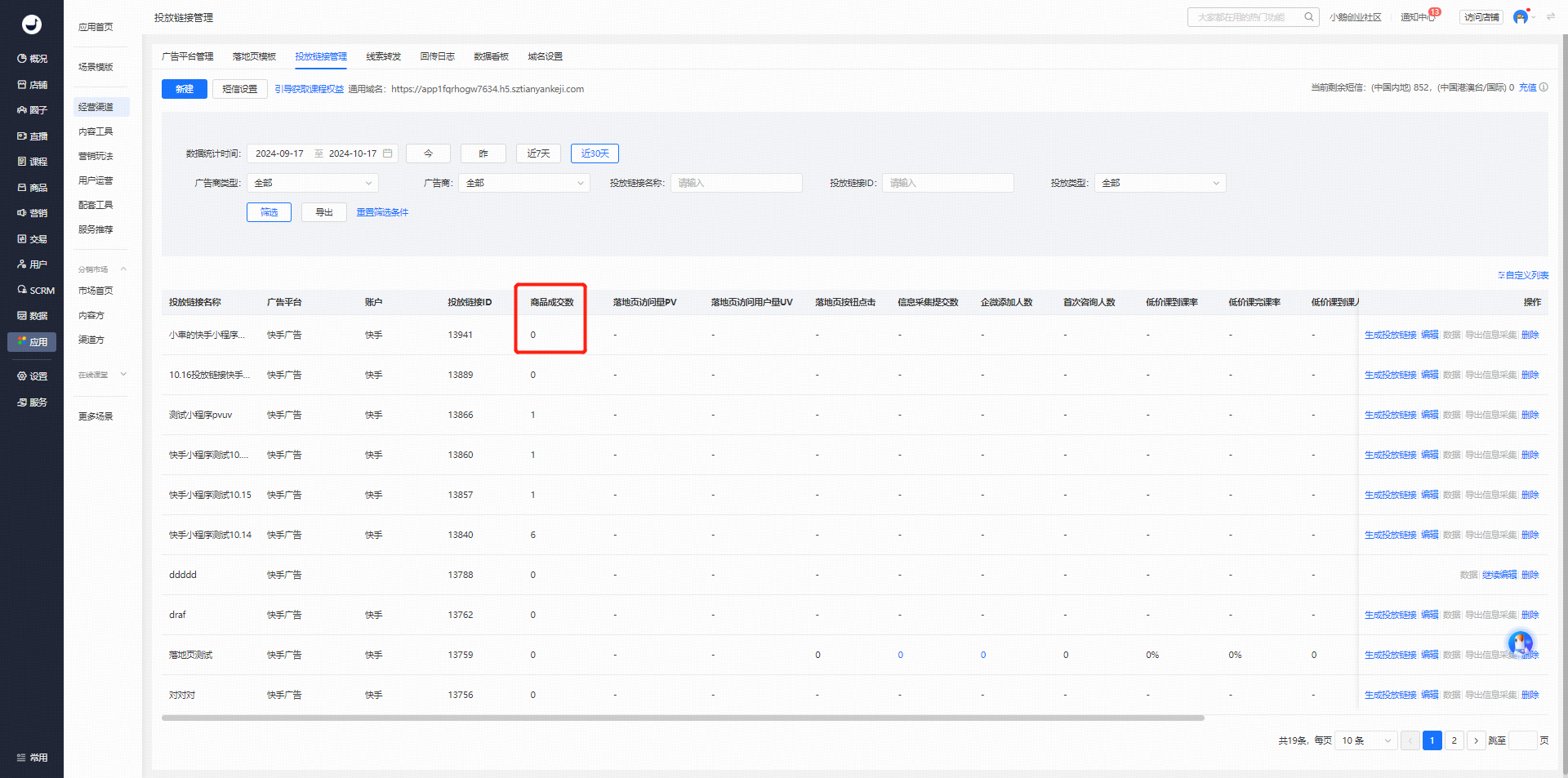Image resolution: width=1568 pixels, height=778 pixels.
Task: Open 课程 courses section in sidebar
Action: coord(32,162)
